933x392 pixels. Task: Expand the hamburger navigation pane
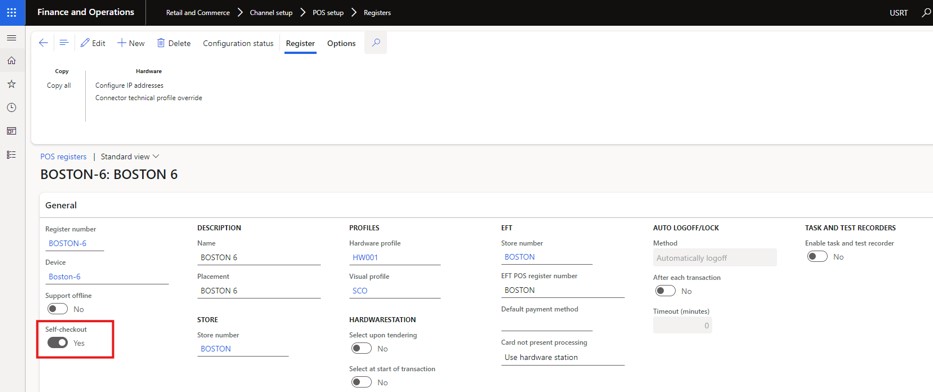click(11, 38)
